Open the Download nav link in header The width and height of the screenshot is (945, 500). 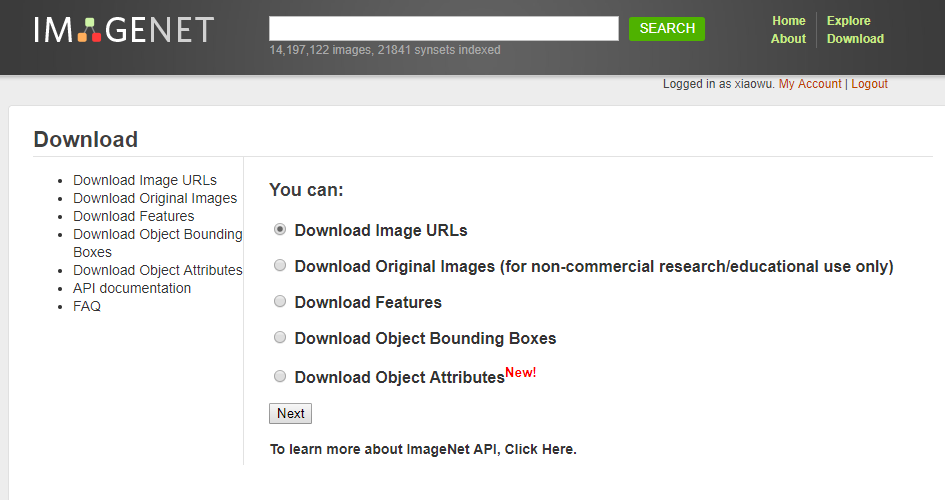point(855,39)
